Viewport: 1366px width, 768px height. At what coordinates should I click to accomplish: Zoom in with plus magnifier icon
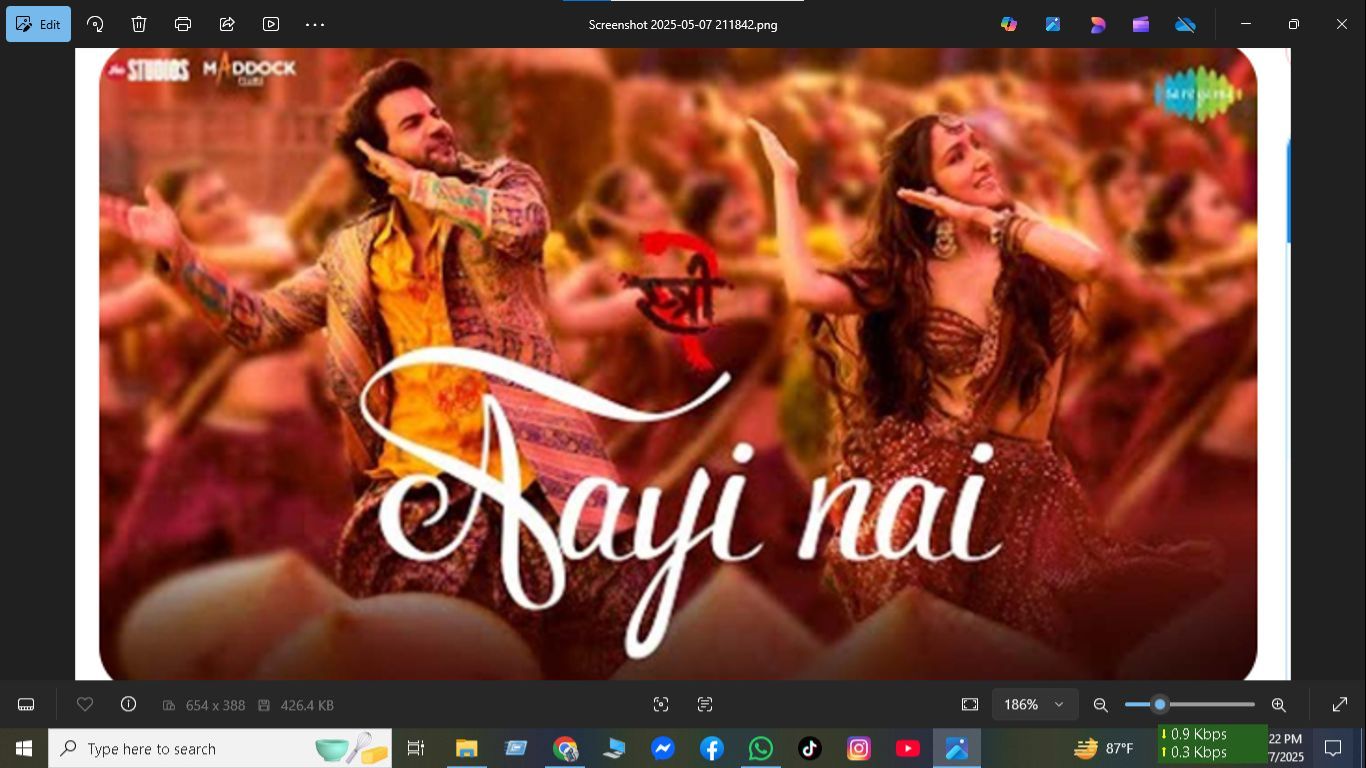pos(1278,705)
